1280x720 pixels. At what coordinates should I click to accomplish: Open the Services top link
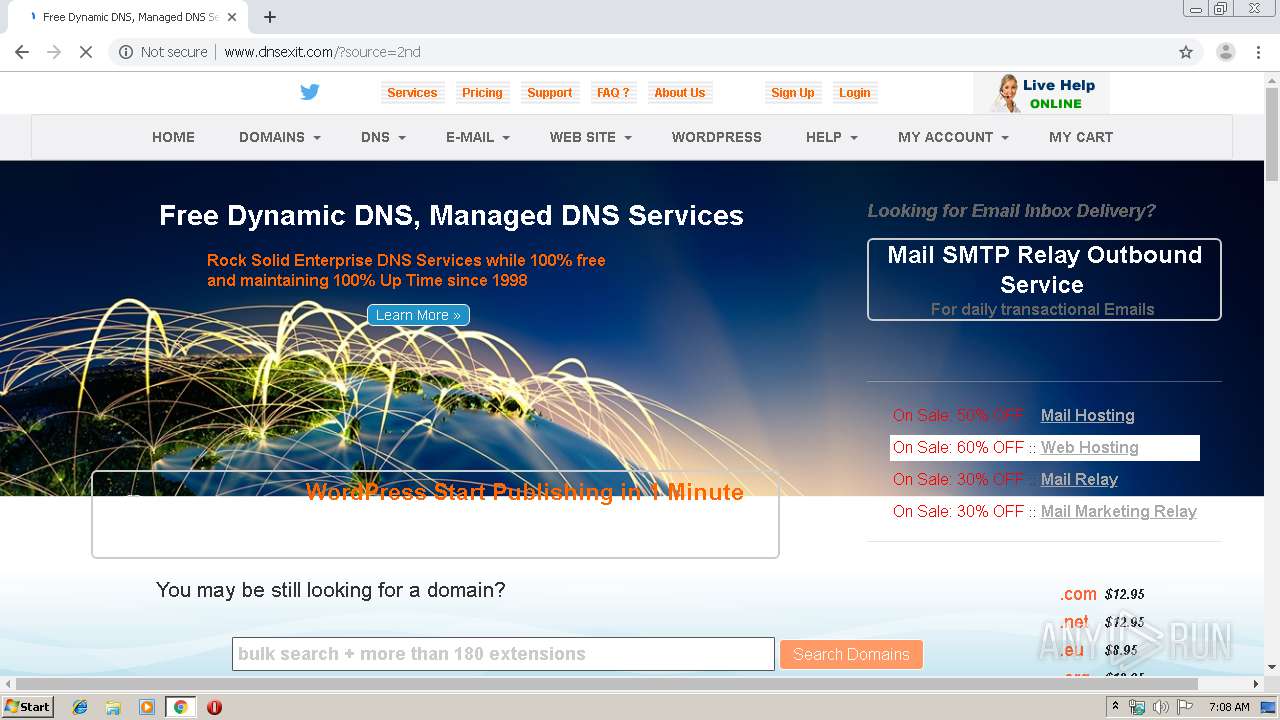coord(412,93)
